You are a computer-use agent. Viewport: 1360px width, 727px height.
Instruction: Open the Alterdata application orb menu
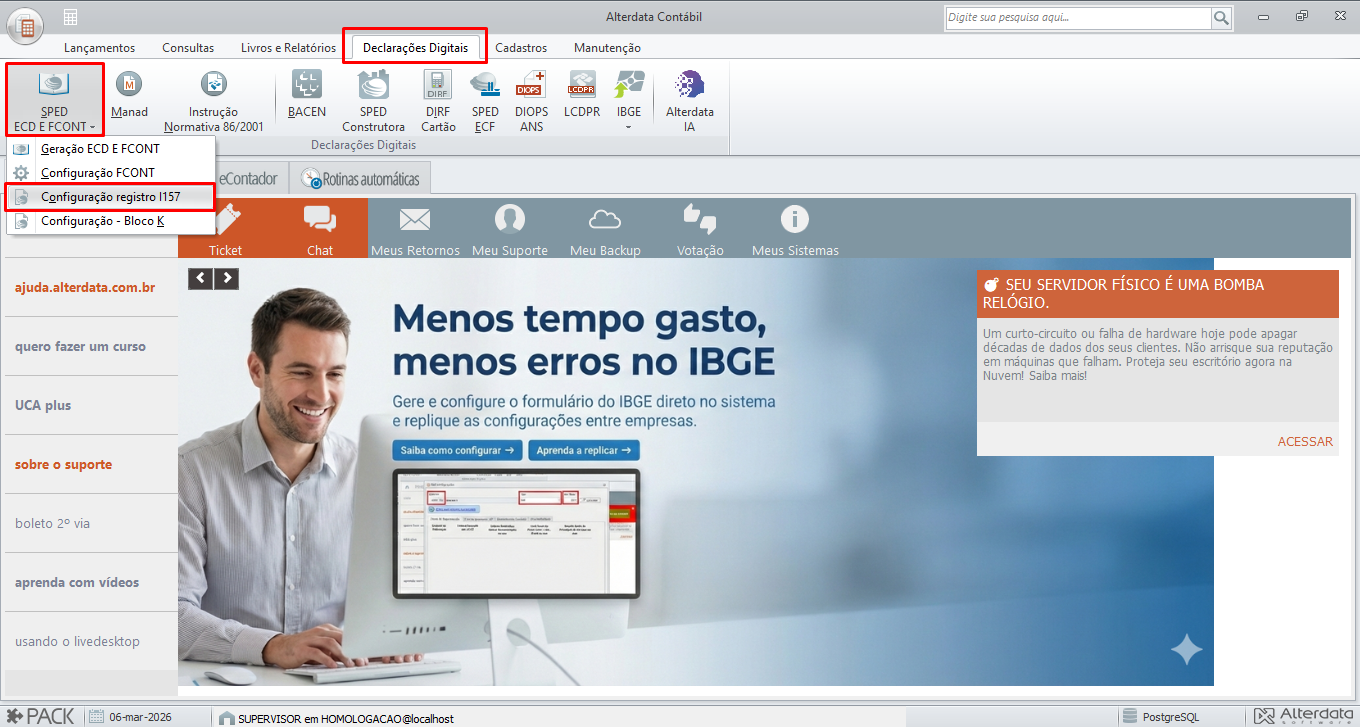(26, 26)
